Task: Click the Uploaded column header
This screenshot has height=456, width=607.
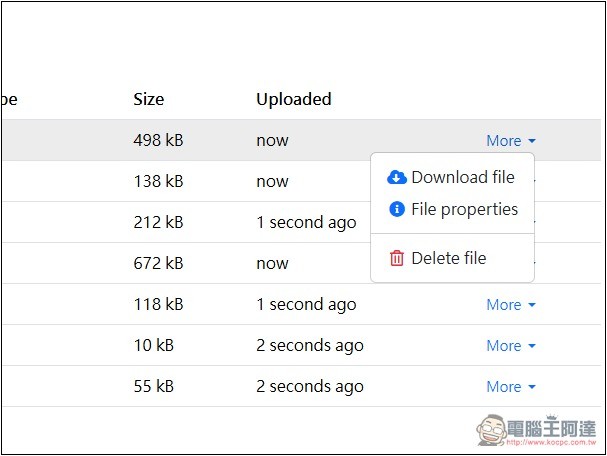Action: click(x=294, y=99)
